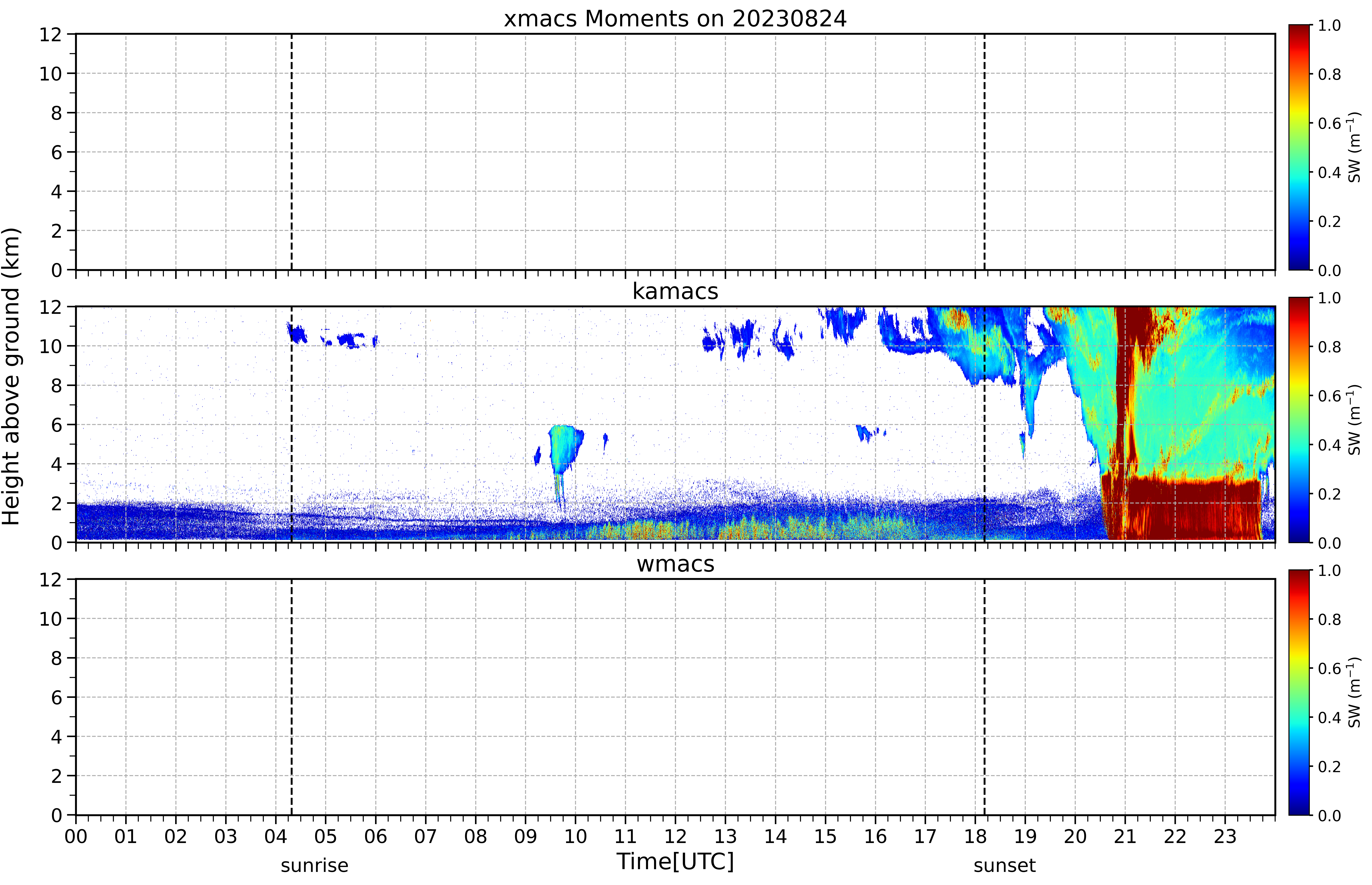1372x885 pixels.
Task: Click the '8' height tick of wmacs panel
Action: point(56,658)
